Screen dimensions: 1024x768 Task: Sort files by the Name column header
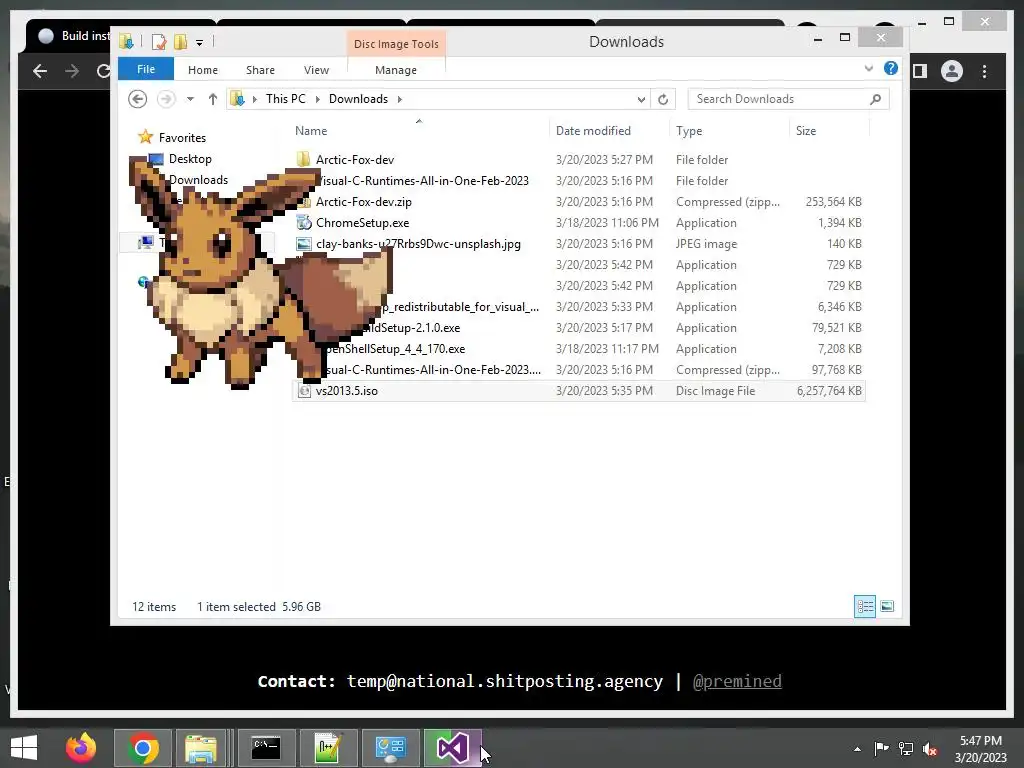click(x=311, y=131)
